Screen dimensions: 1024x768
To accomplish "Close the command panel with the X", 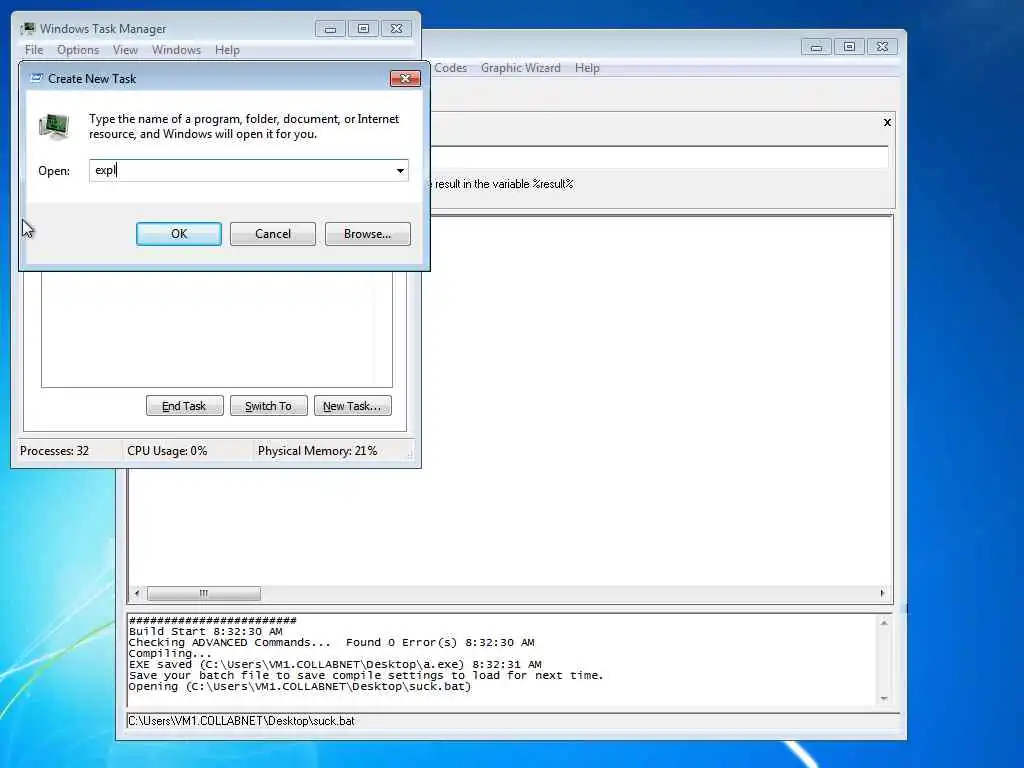I will tap(887, 122).
